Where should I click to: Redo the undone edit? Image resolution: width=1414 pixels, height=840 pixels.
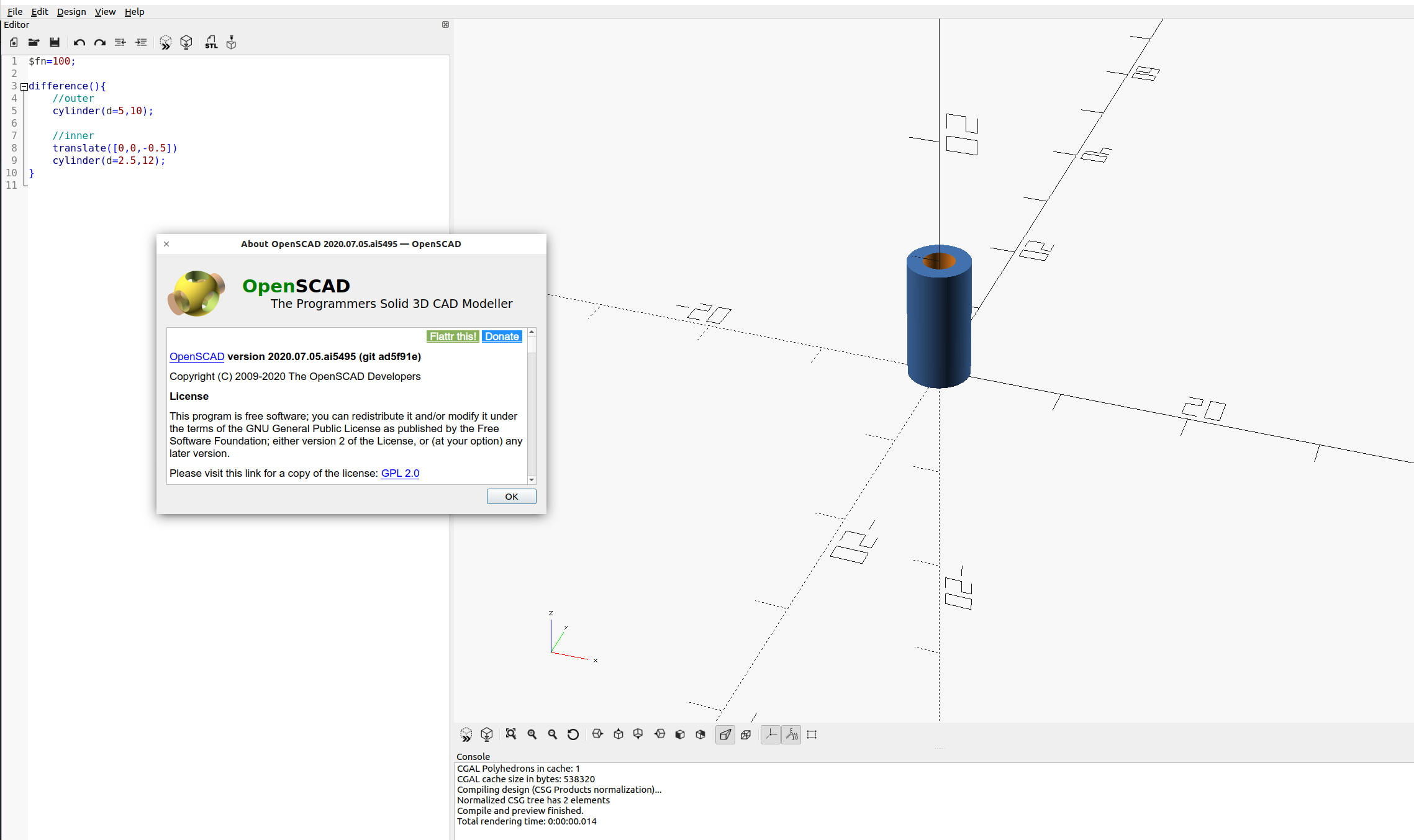[99, 42]
